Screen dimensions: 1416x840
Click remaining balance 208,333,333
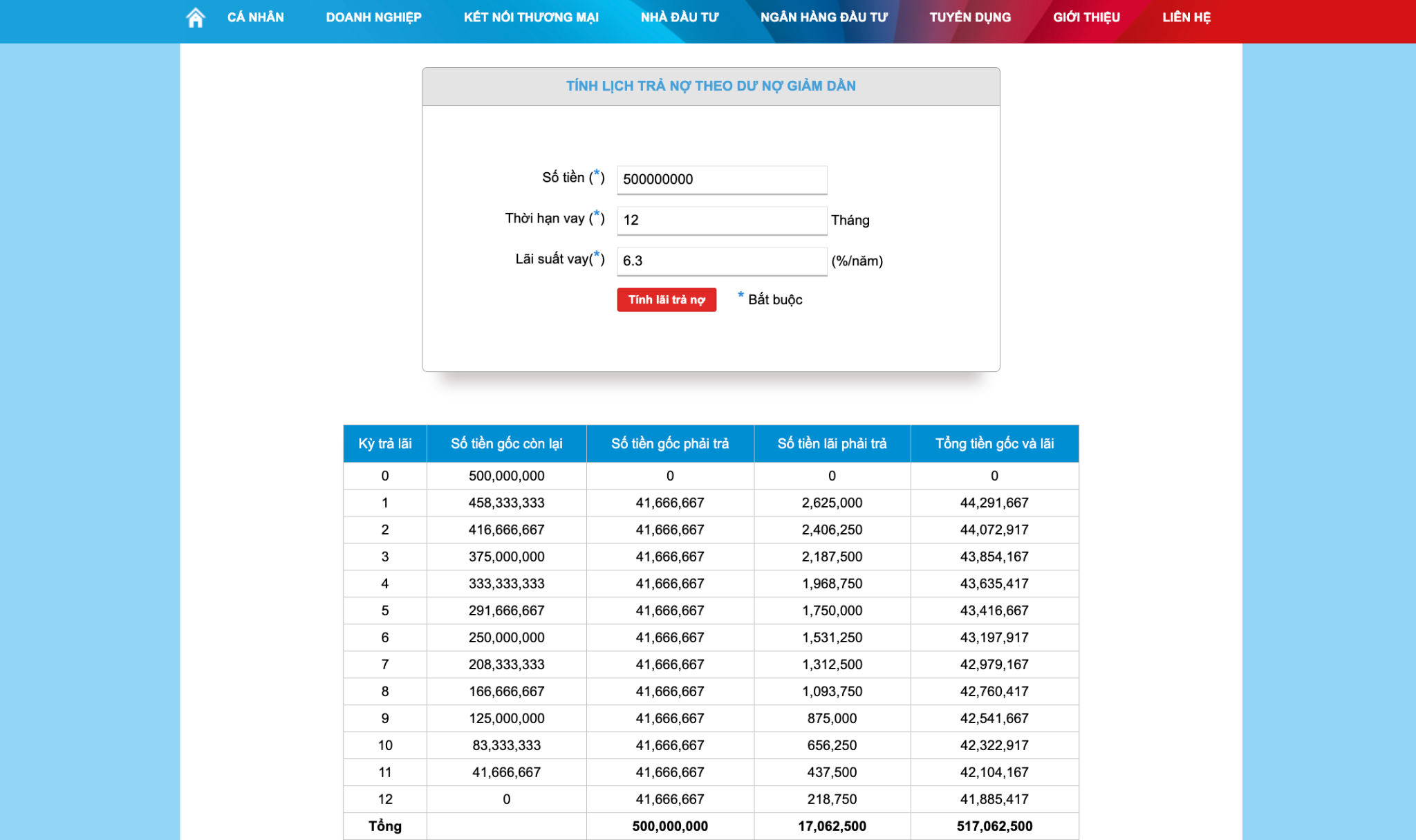pyautogui.click(x=507, y=664)
